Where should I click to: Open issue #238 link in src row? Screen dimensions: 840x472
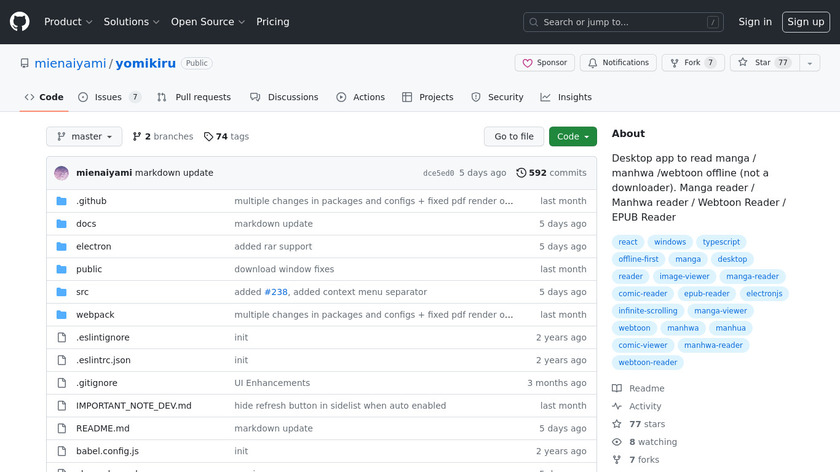click(x=276, y=292)
